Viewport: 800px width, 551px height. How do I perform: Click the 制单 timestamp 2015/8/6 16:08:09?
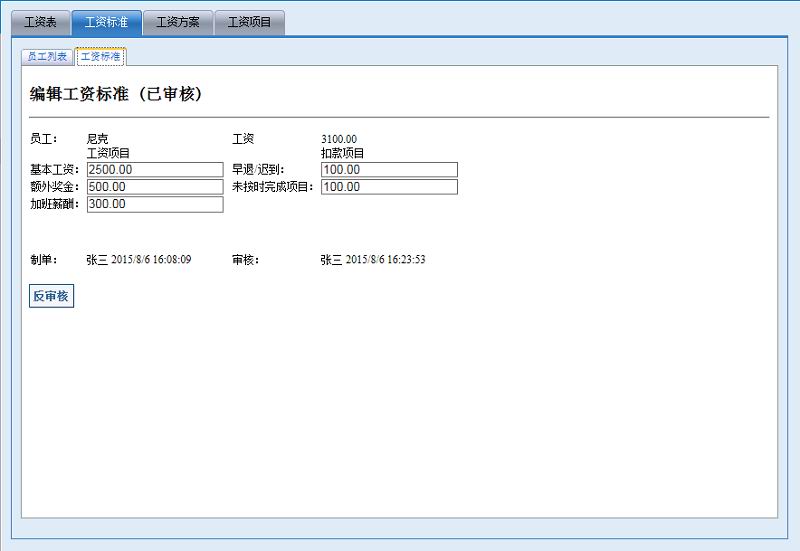coord(151,260)
